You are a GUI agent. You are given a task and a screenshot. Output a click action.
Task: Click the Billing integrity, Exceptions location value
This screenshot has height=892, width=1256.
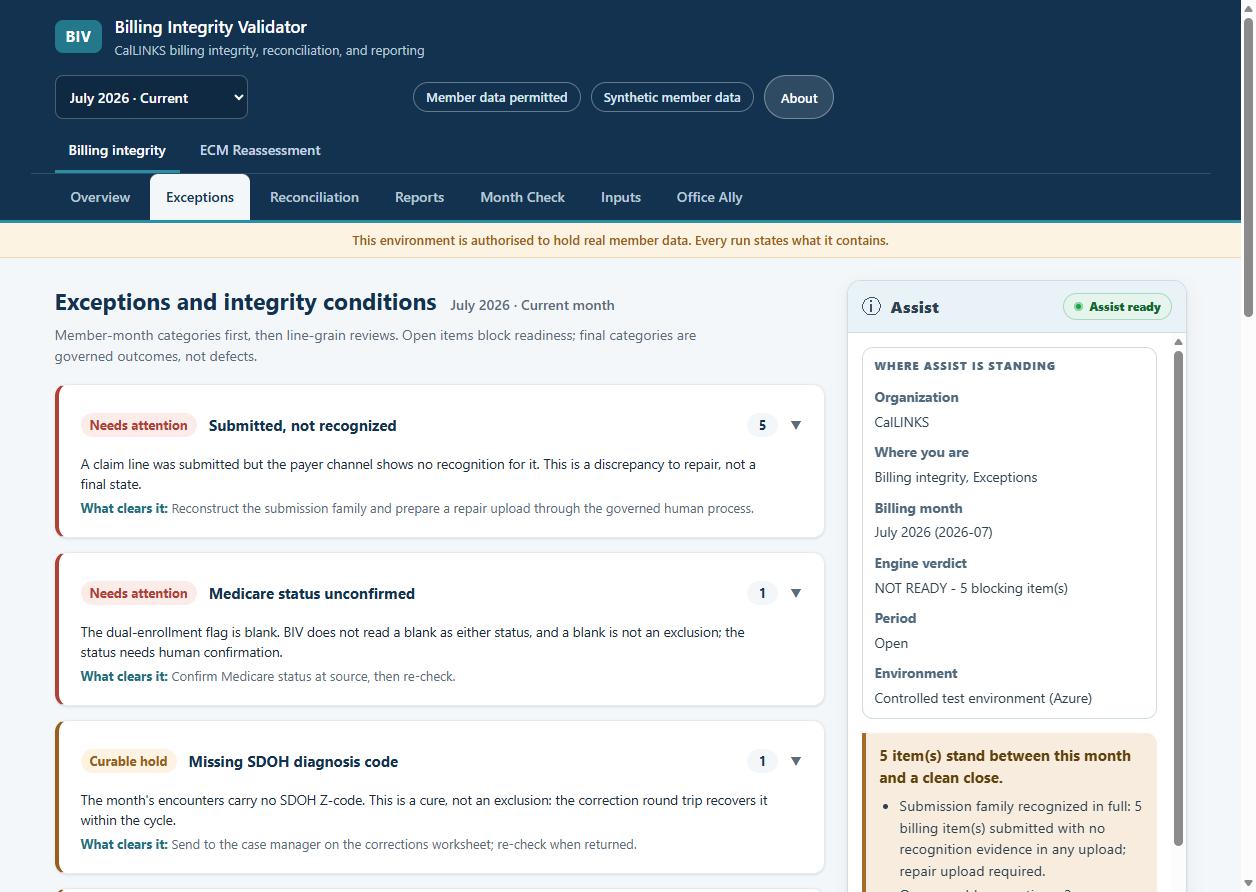tap(956, 477)
